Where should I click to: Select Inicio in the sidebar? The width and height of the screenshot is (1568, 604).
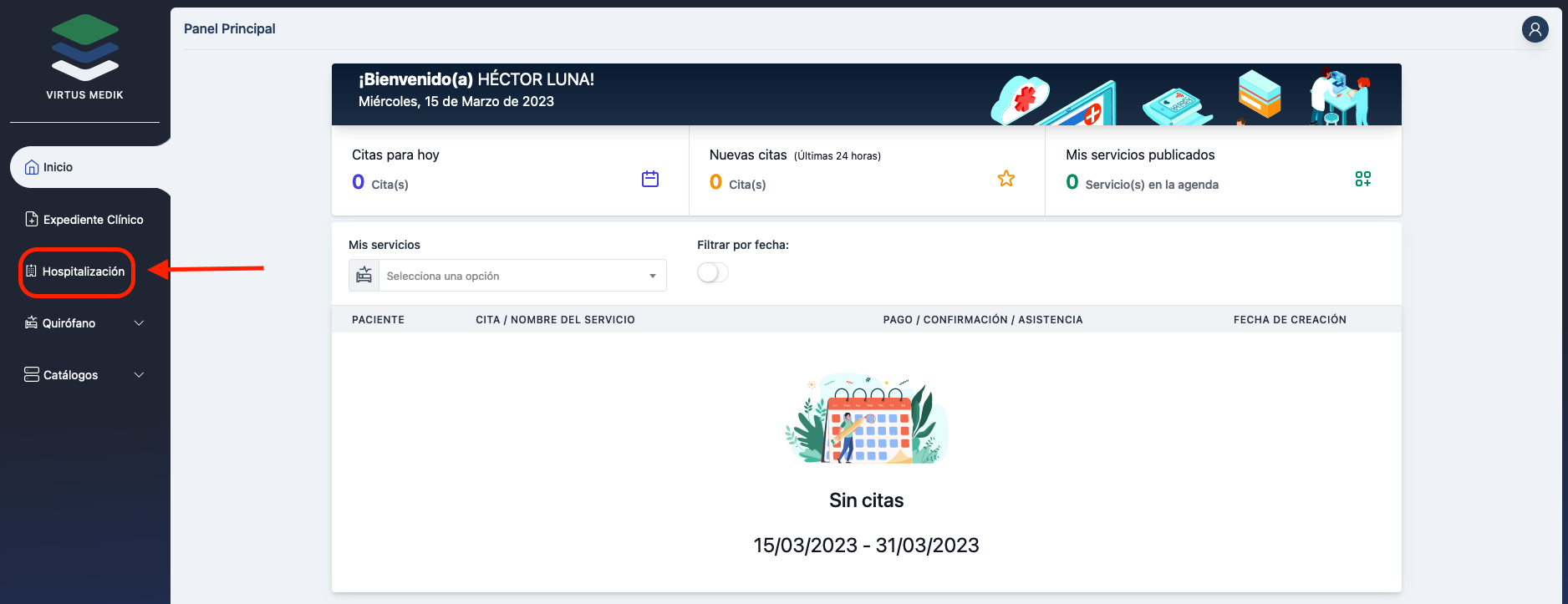click(58, 167)
